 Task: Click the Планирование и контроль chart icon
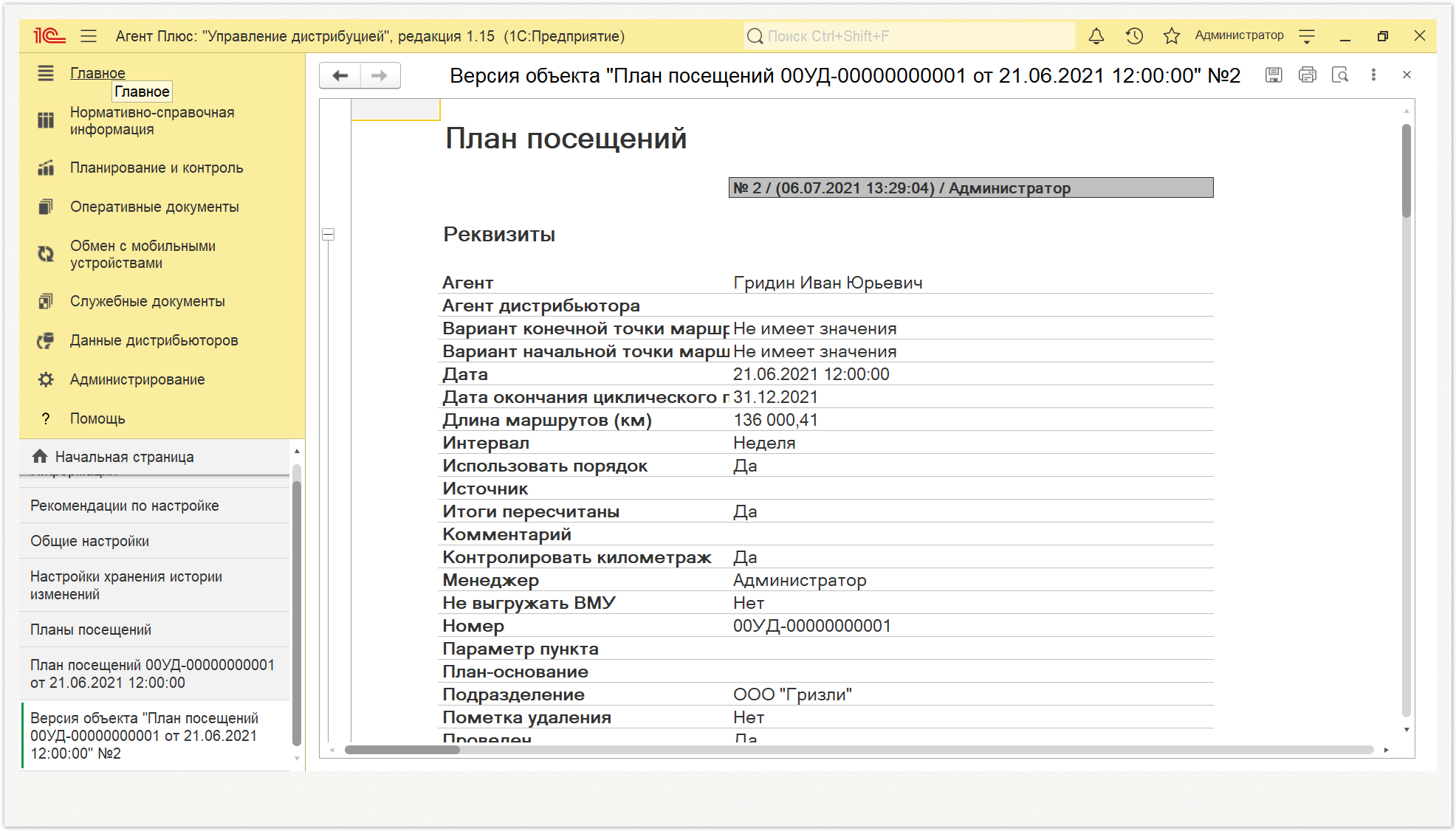coord(46,168)
